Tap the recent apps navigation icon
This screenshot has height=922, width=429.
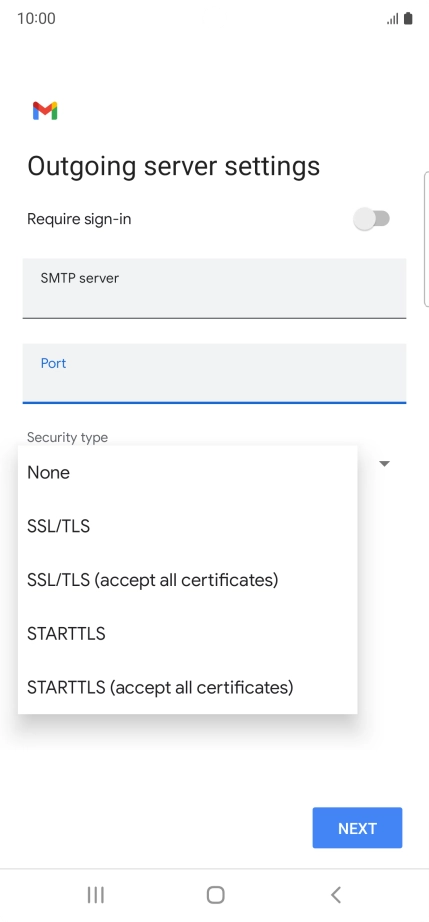tap(95, 895)
